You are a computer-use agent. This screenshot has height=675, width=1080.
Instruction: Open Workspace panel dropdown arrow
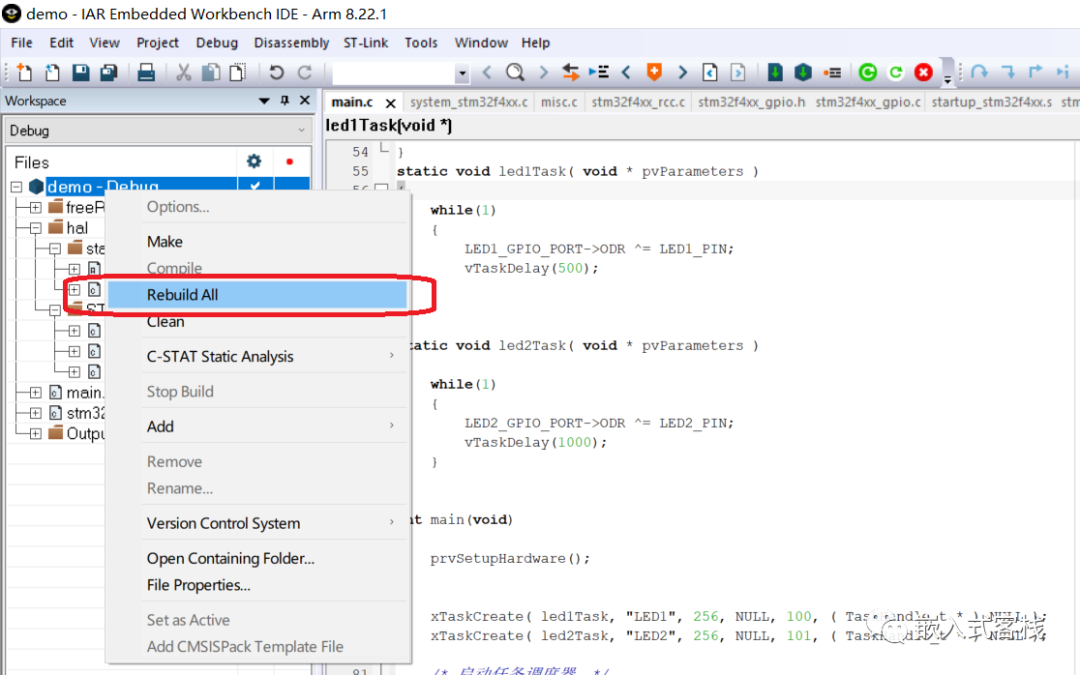(x=264, y=101)
